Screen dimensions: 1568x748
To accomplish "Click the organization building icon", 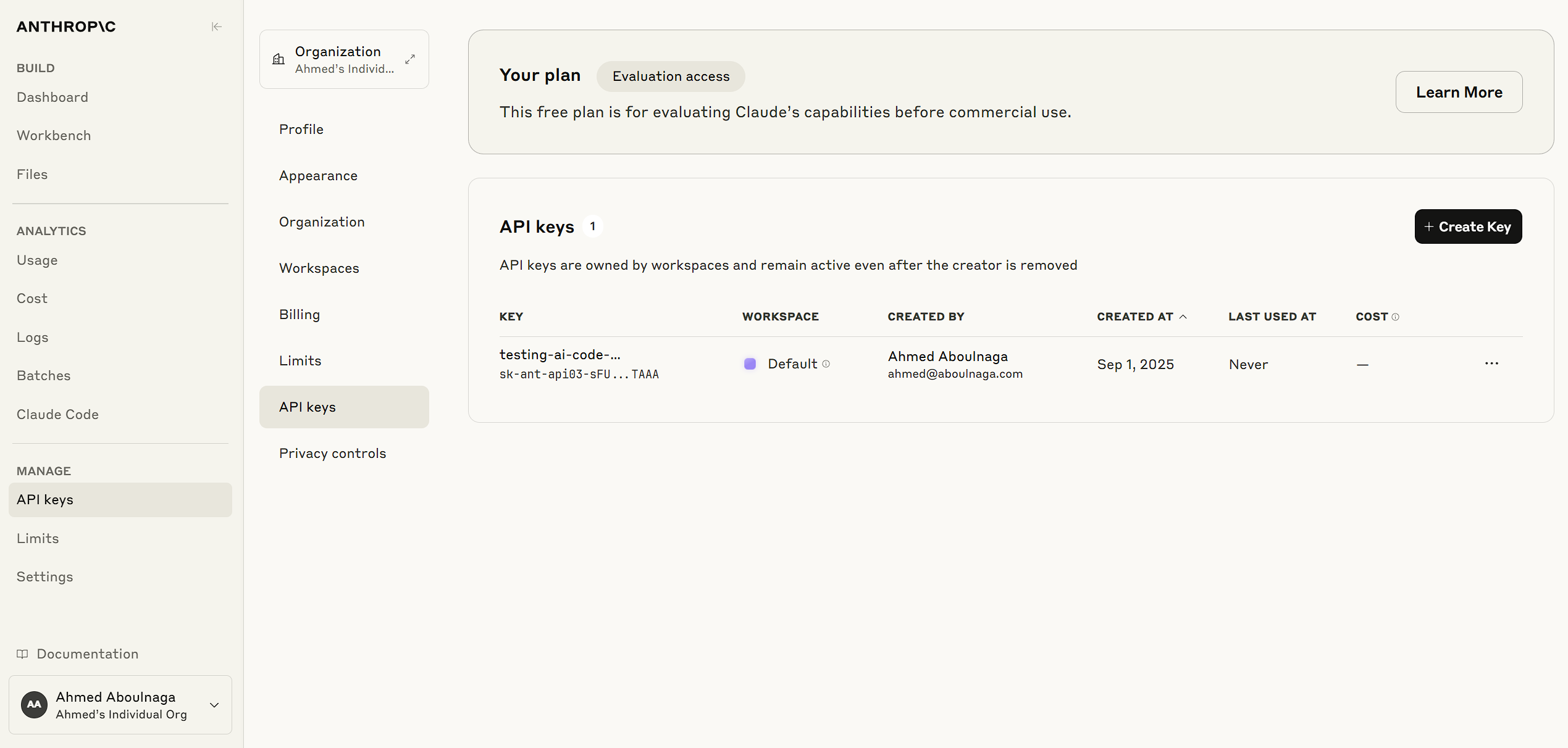I will coord(278,59).
